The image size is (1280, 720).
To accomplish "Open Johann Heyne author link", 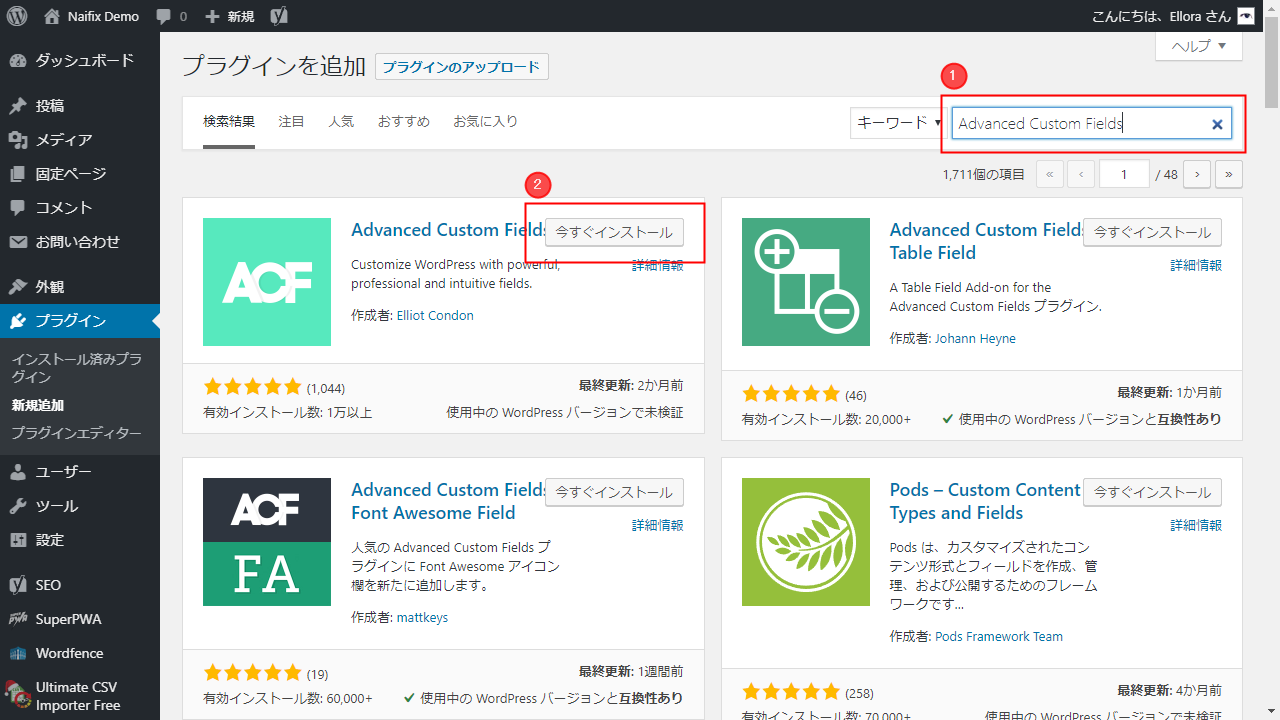I will (x=975, y=339).
